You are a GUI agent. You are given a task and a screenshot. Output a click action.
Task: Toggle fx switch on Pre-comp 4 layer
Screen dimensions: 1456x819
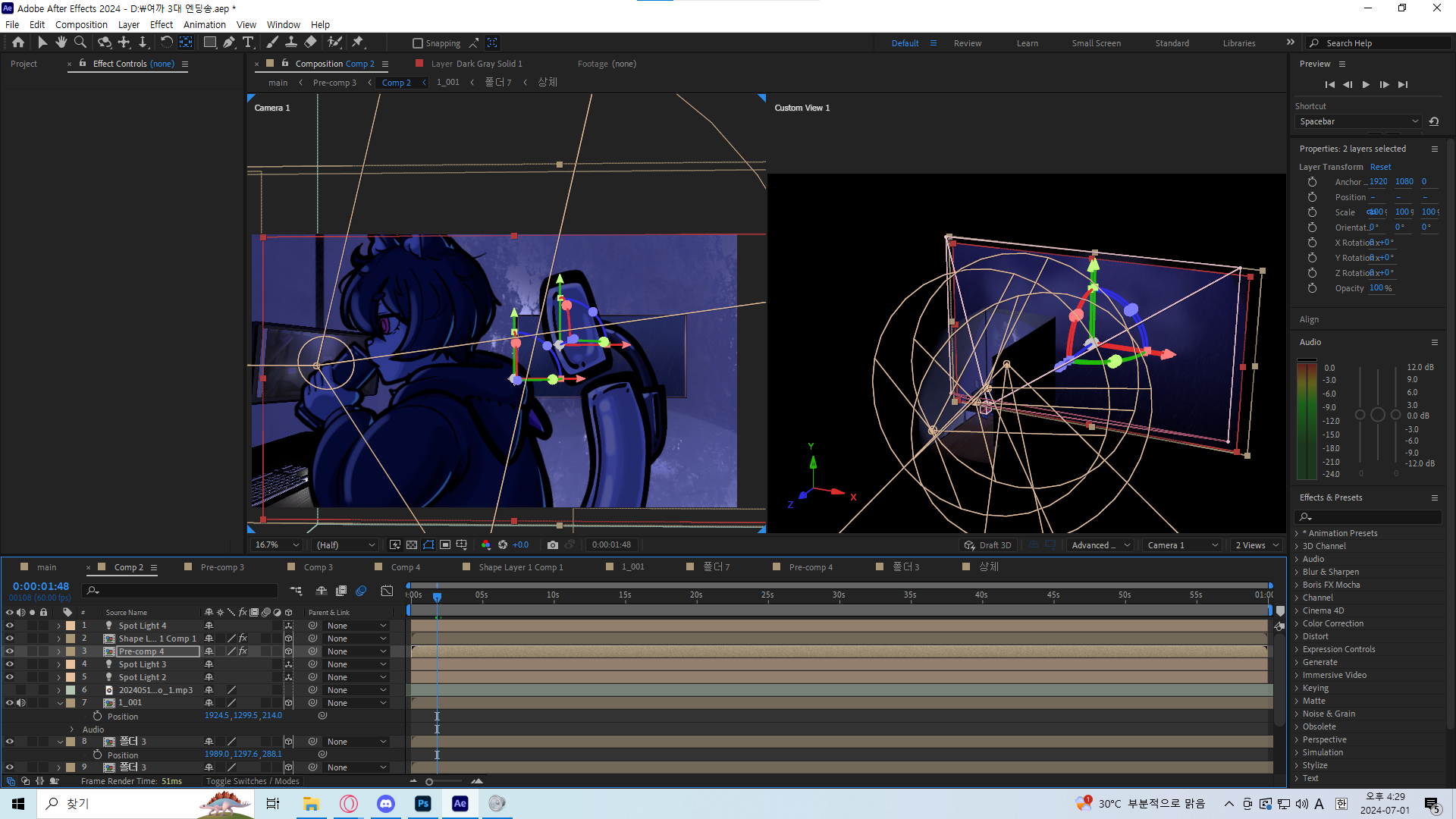pyautogui.click(x=243, y=651)
